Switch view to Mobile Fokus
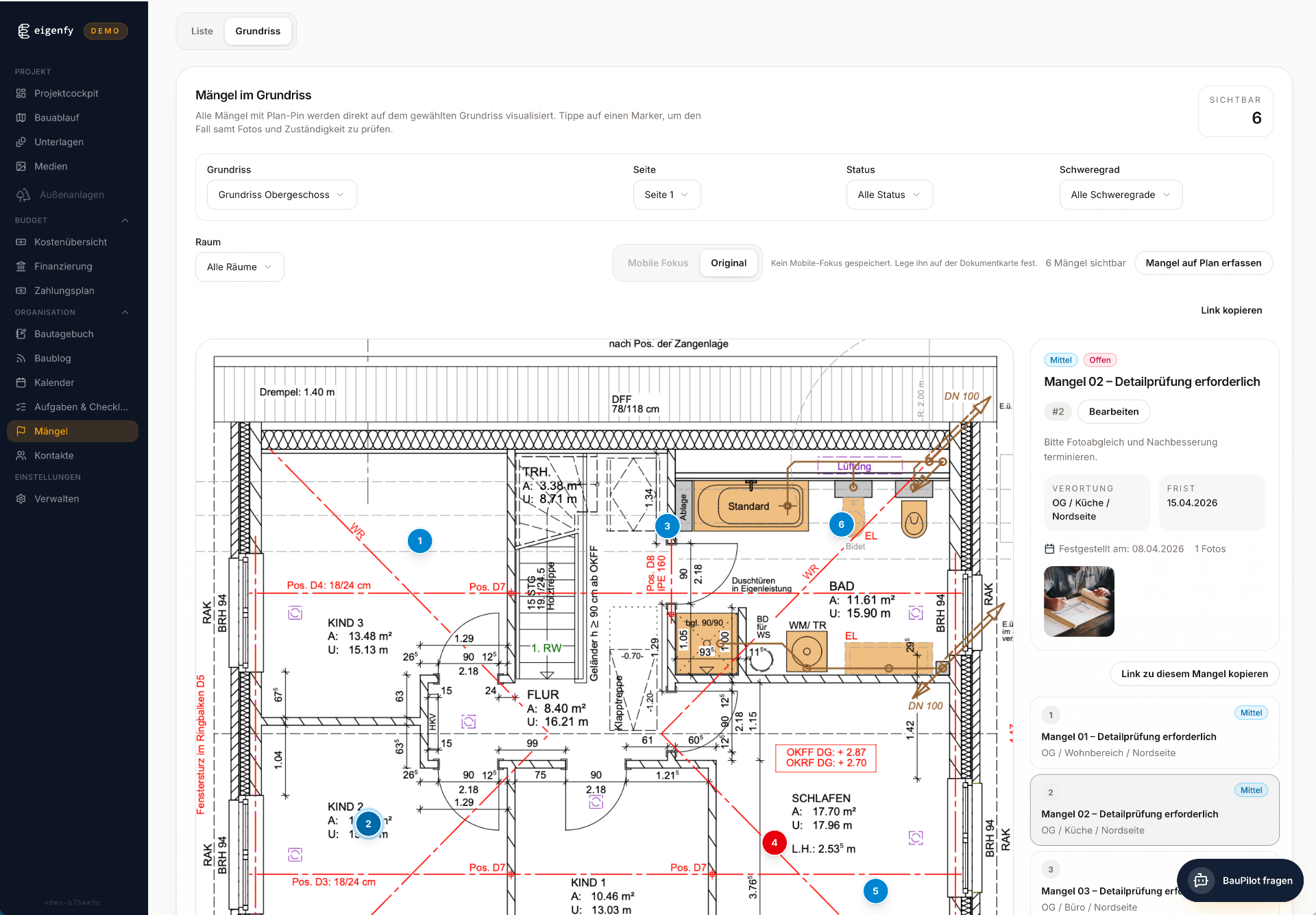1316x915 pixels. 657,263
